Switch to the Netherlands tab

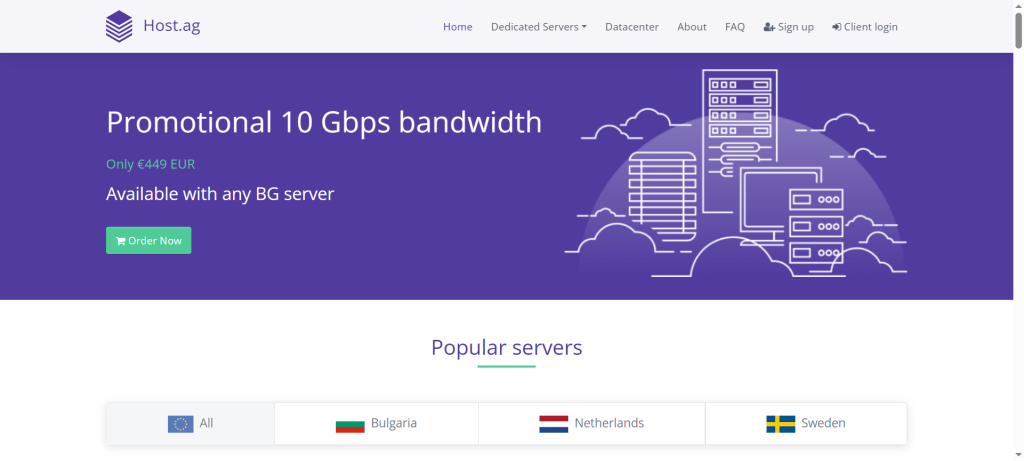592,424
